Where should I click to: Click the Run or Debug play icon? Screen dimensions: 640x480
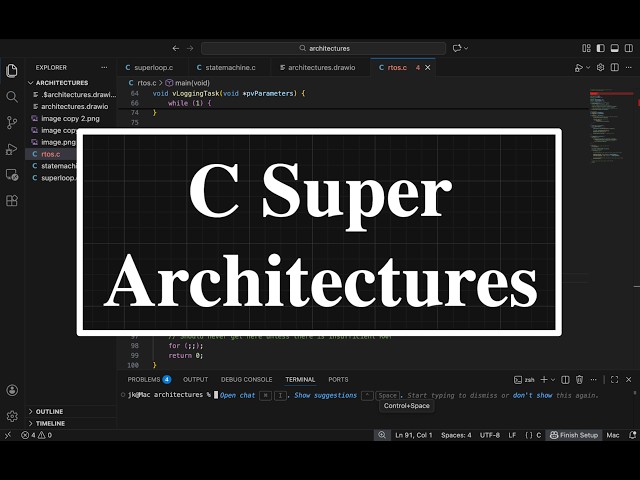click(579, 68)
